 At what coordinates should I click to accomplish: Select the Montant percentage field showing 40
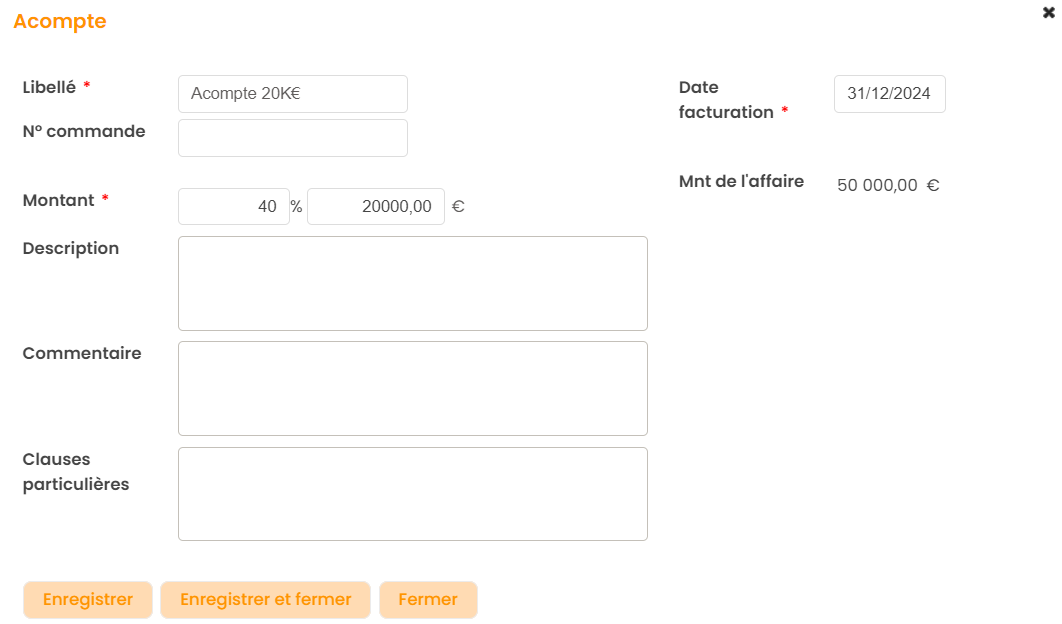[x=234, y=207]
